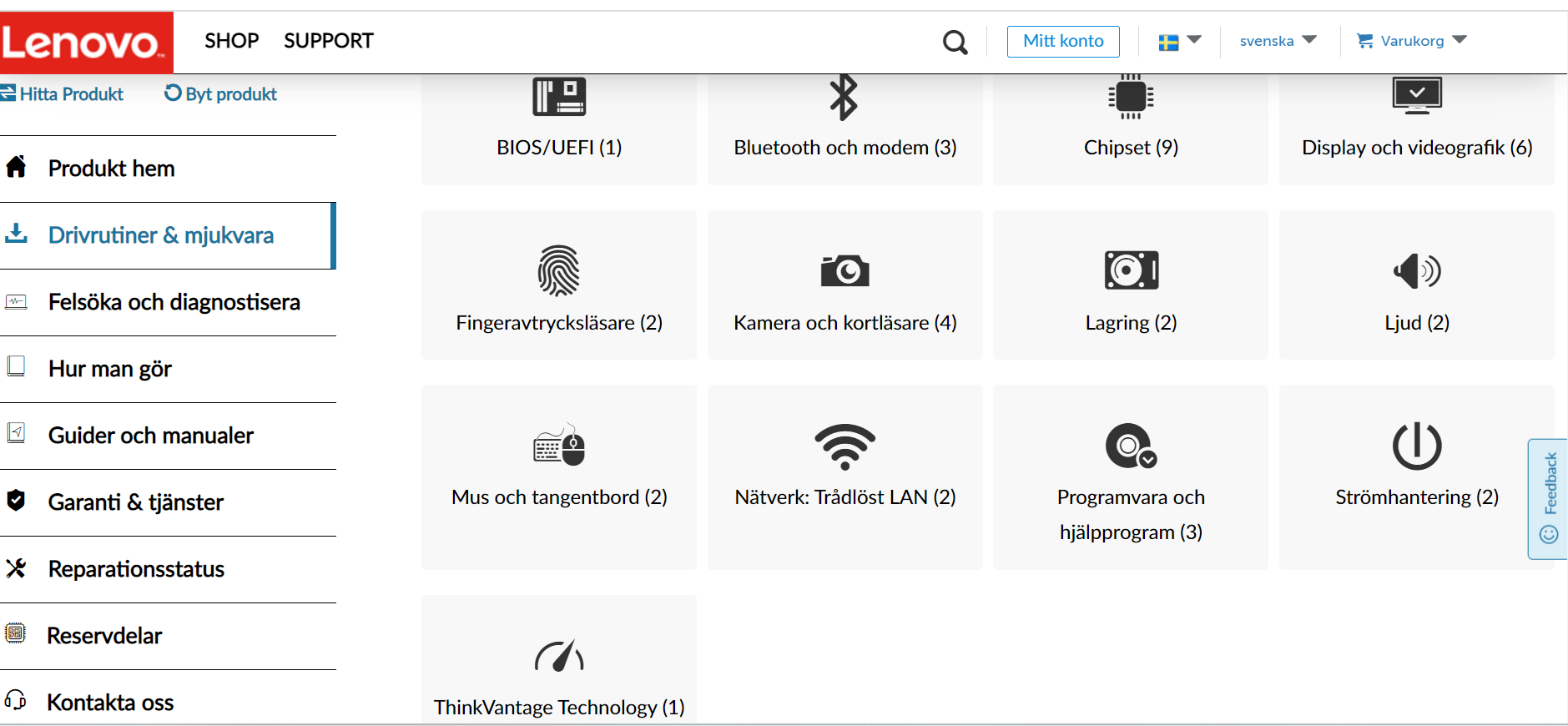
Task: Expand the svenska language dropdown
Action: coord(1278,40)
